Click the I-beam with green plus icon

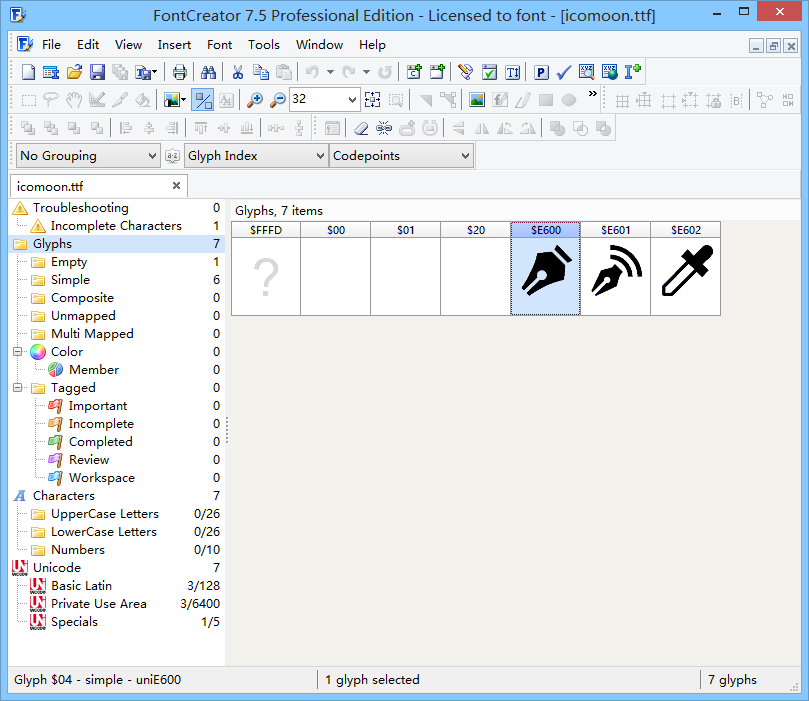633,72
